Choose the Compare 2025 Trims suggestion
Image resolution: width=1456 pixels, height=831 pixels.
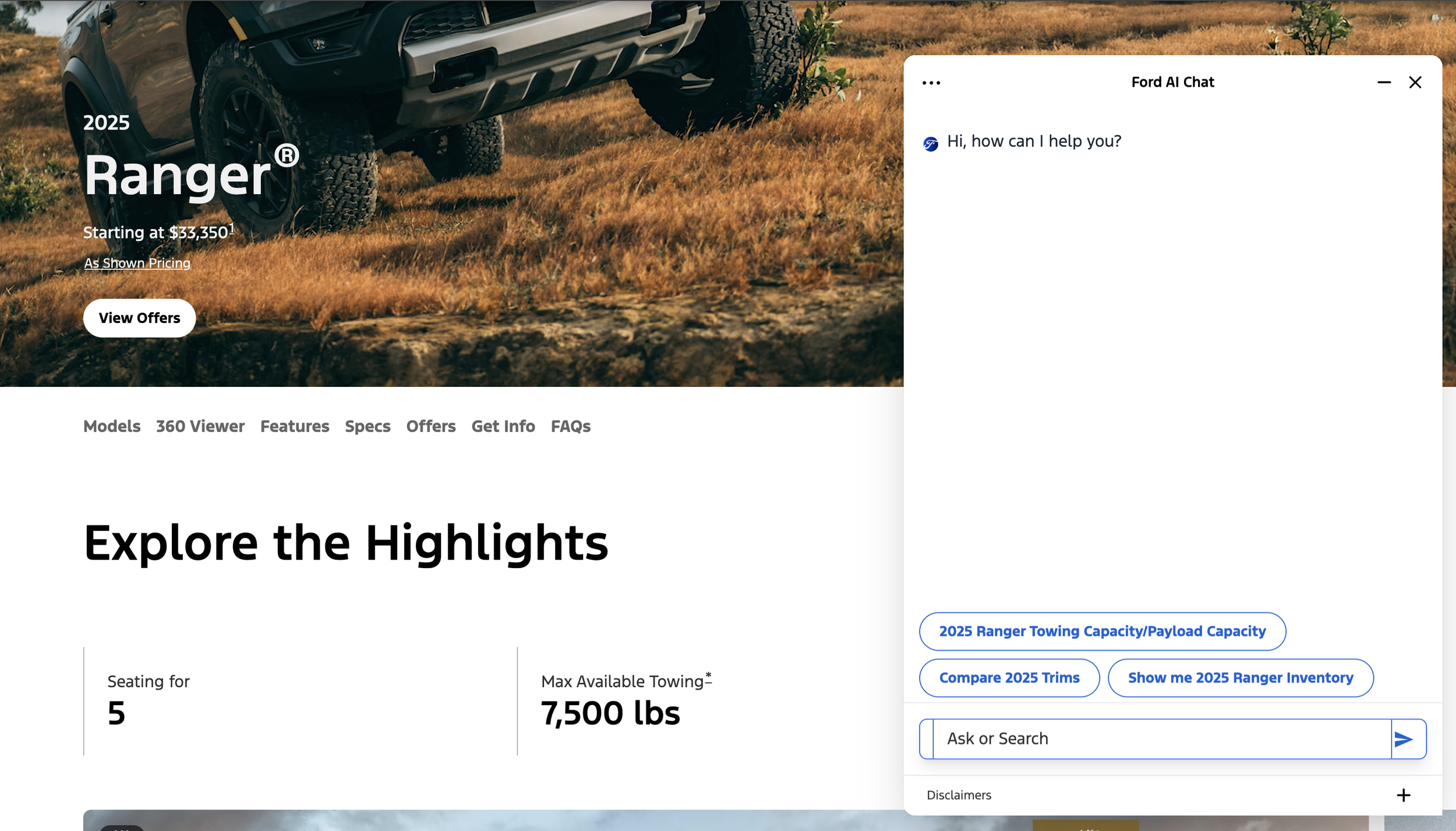(1009, 678)
